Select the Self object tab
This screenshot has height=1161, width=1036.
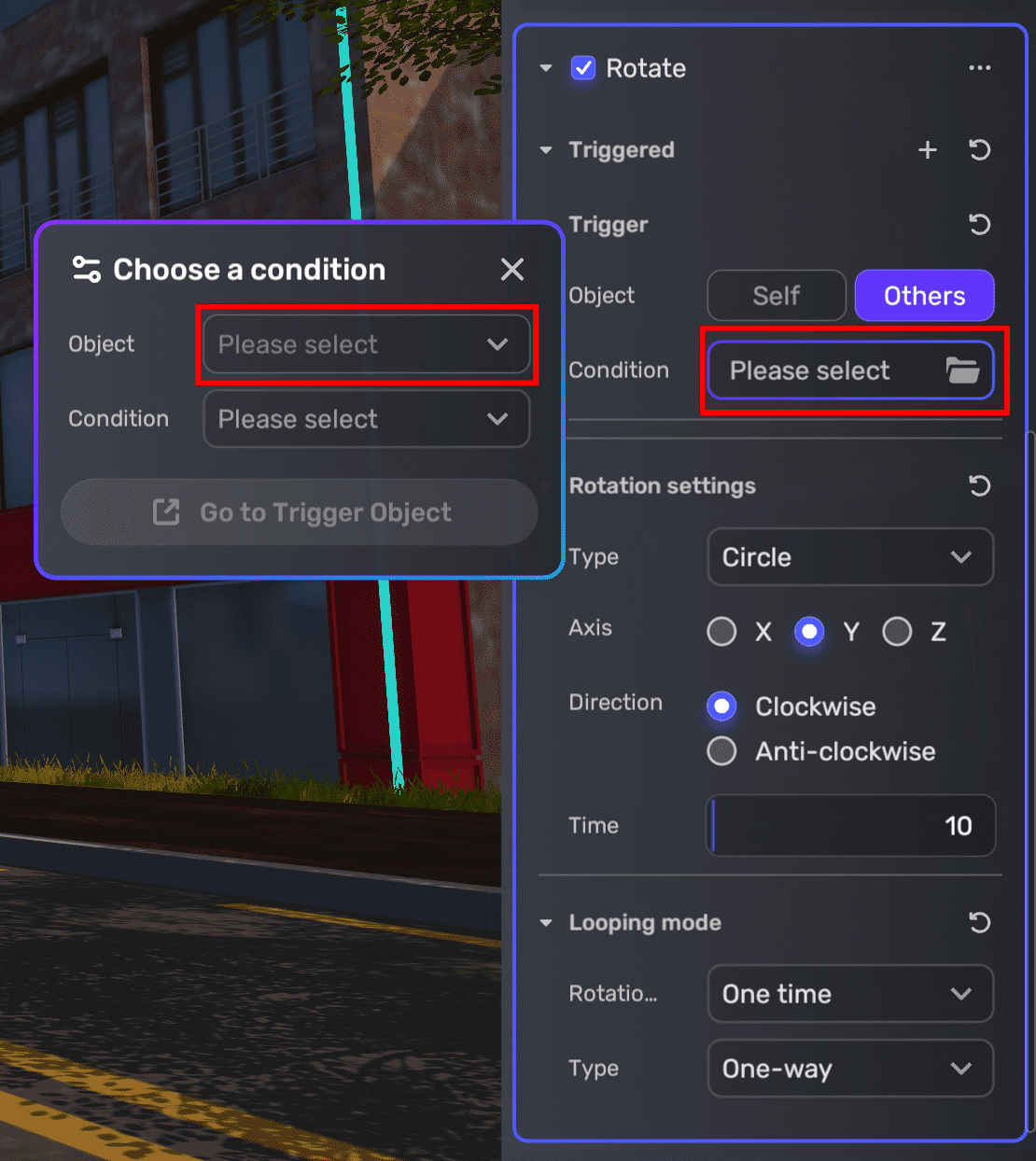[x=776, y=296]
